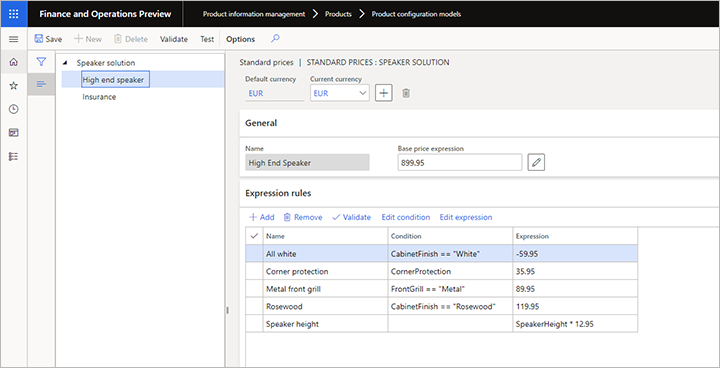Click the All white name cell
720x368 pixels.
point(325,254)
